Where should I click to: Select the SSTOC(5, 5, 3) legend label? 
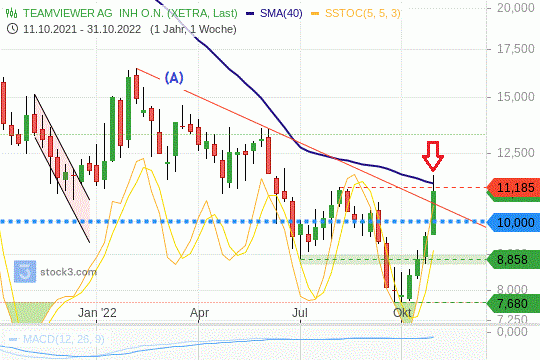(x=363, y=13)
